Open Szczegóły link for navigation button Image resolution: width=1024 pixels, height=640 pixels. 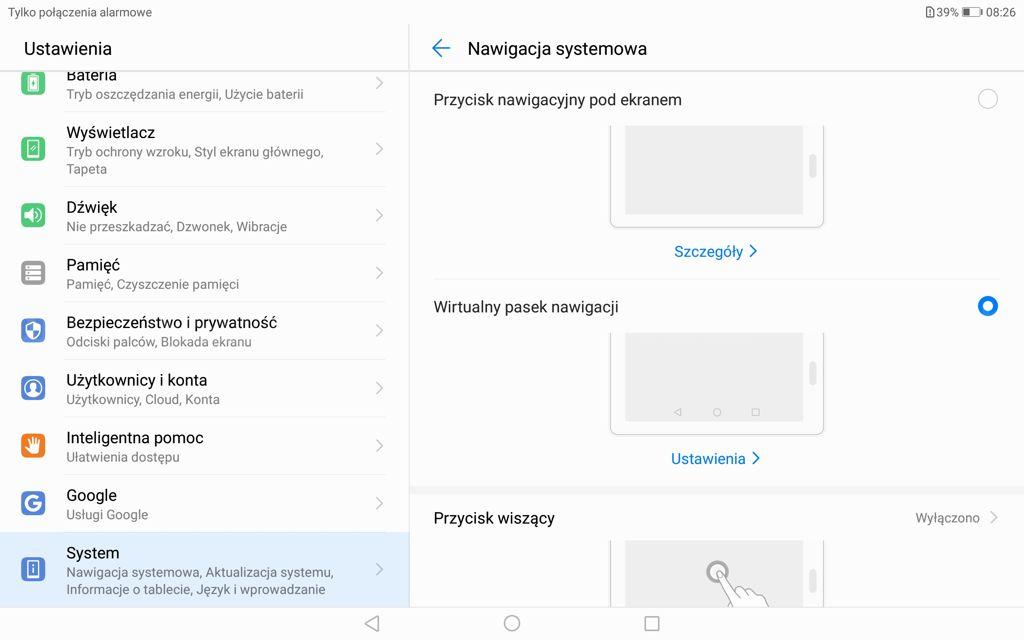(716, 251)
